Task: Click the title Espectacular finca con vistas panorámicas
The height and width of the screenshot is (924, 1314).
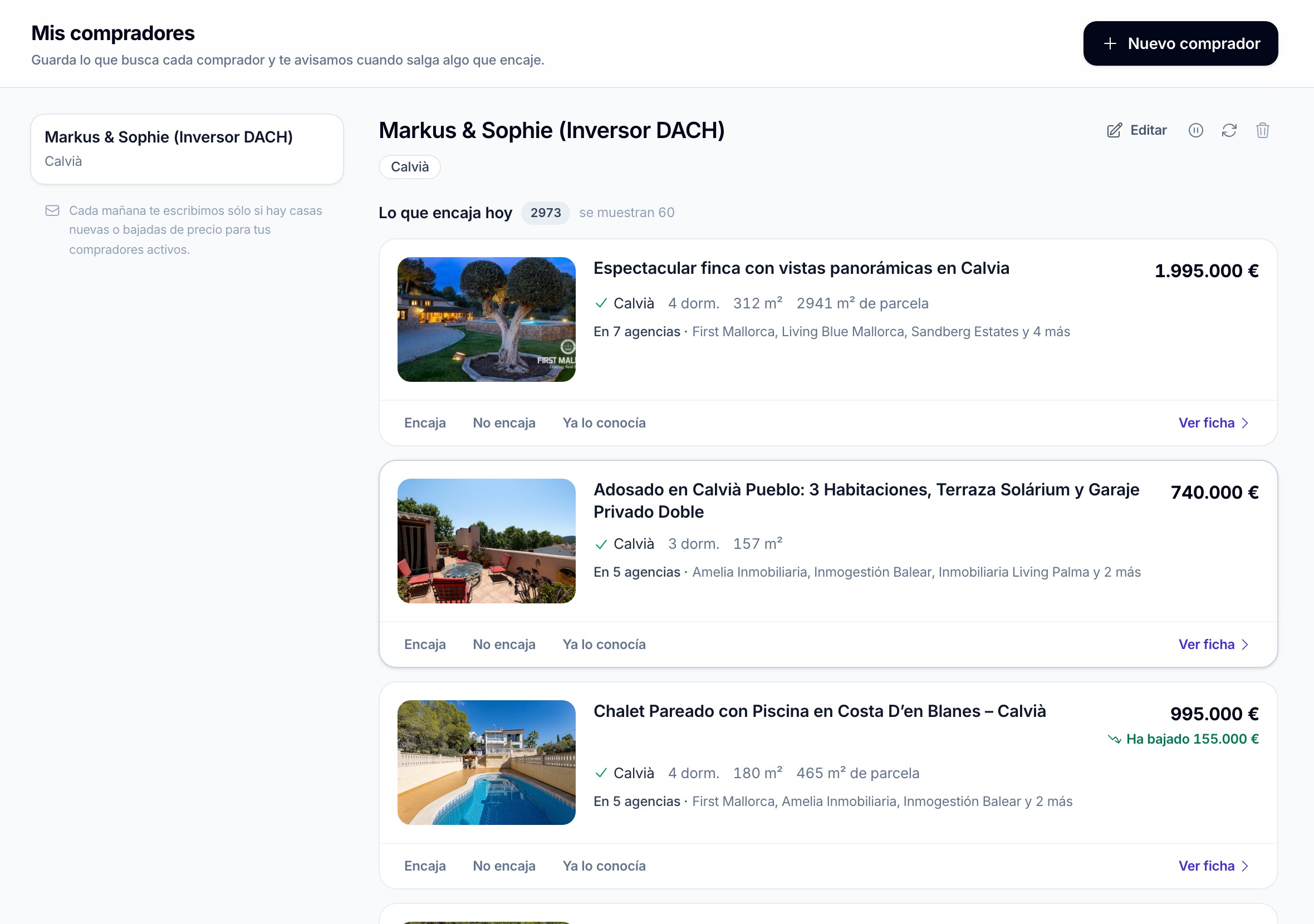Action: 801,268
